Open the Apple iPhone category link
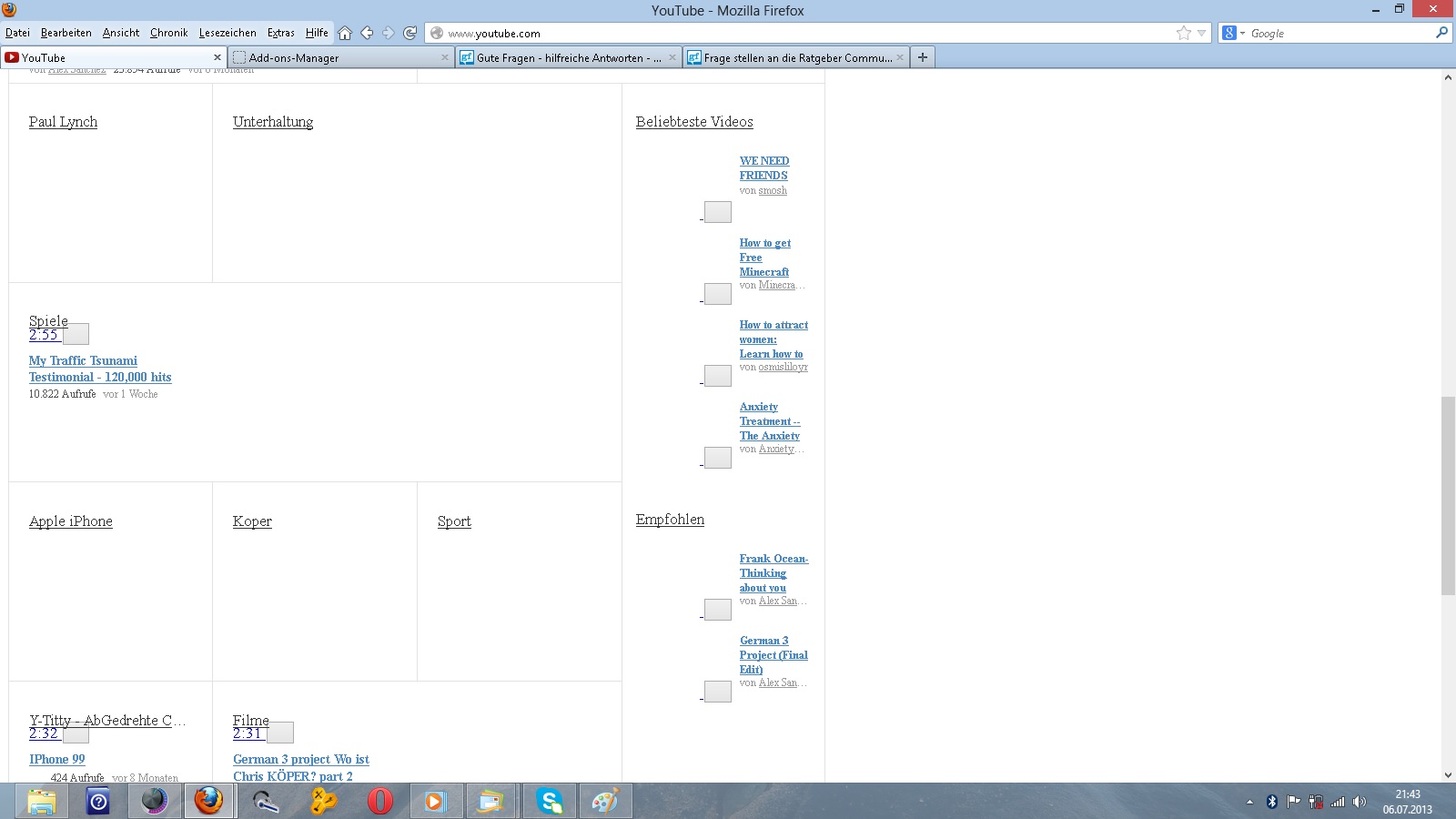This screenshot has height=819, width=1456. (71, 521)
